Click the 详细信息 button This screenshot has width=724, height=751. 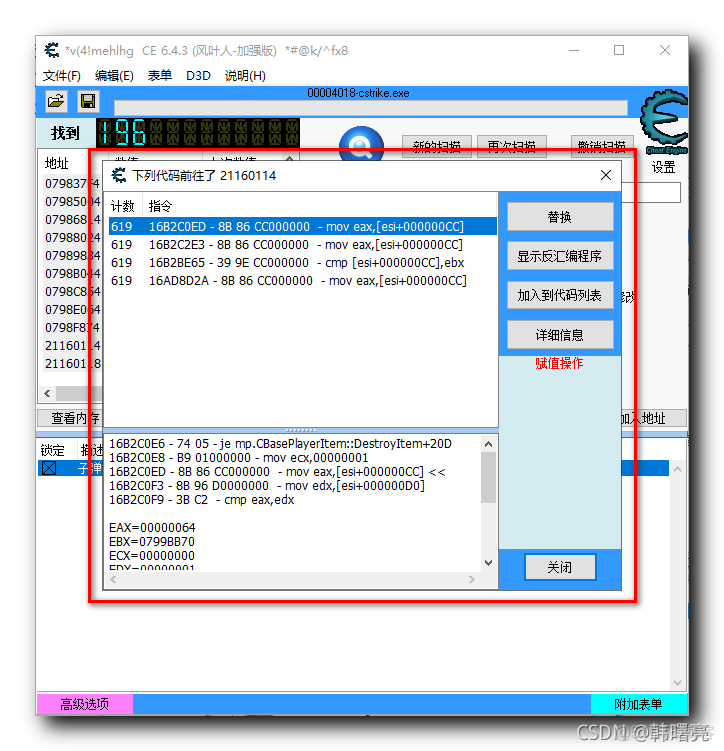pyautogui.click(x=560, y=335)
